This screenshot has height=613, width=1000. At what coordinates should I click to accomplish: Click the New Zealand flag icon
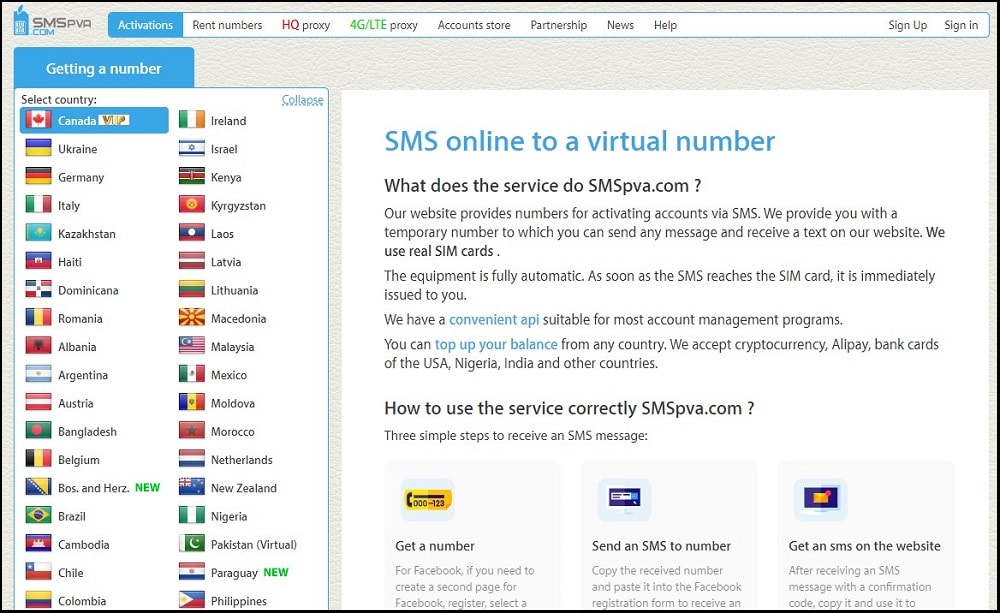(x=191, y=487)
